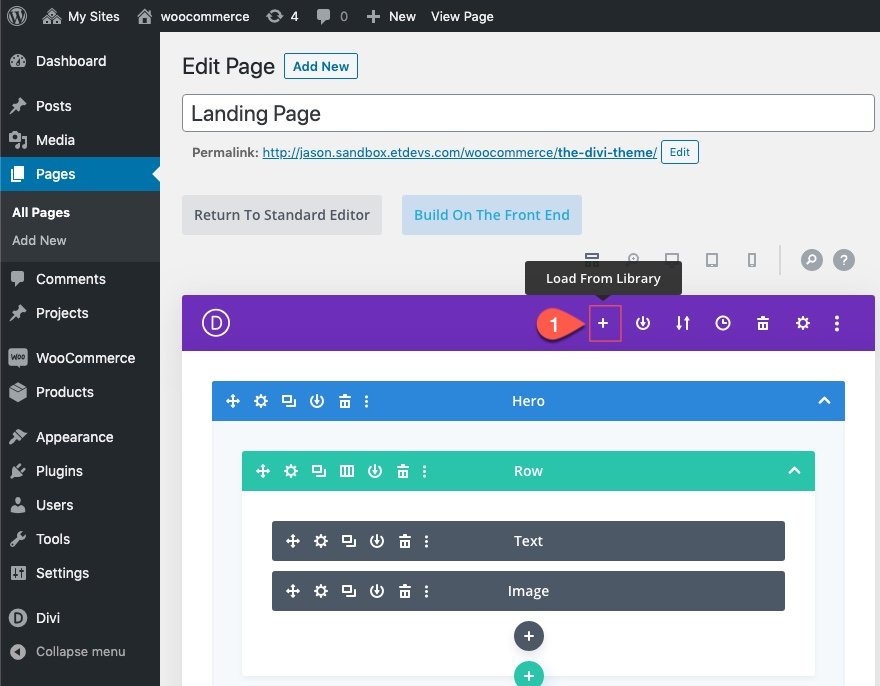
Task: Change column structure icon on Row bar
Action: pos(347,471)
